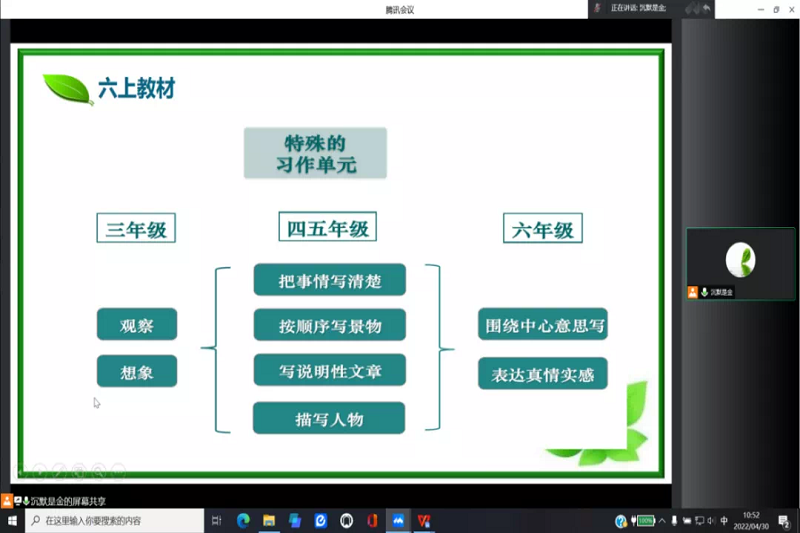Click the slideshow zoom magnifier icon
Viewport: 800px width, 533px height.
[x=98, y=469]
